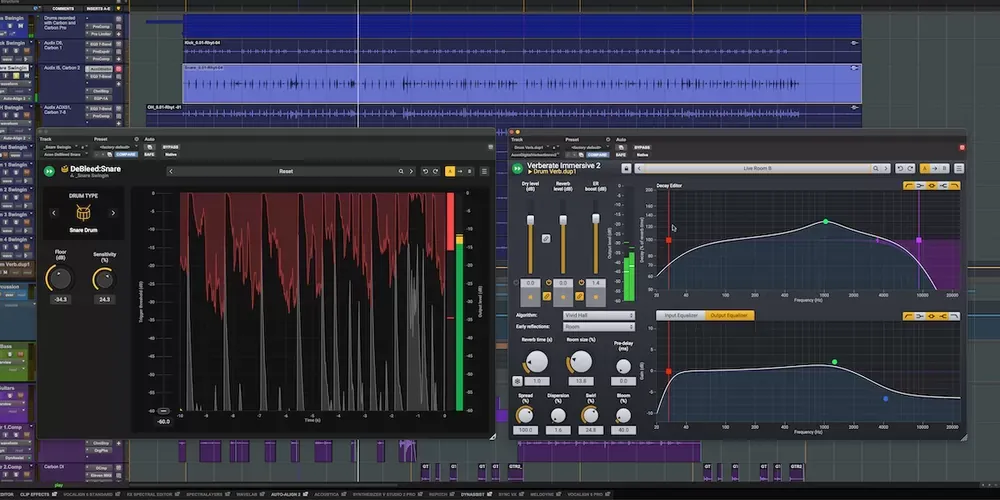
Task: Switch to Input Equalizer tab
Action: [680, 316]
